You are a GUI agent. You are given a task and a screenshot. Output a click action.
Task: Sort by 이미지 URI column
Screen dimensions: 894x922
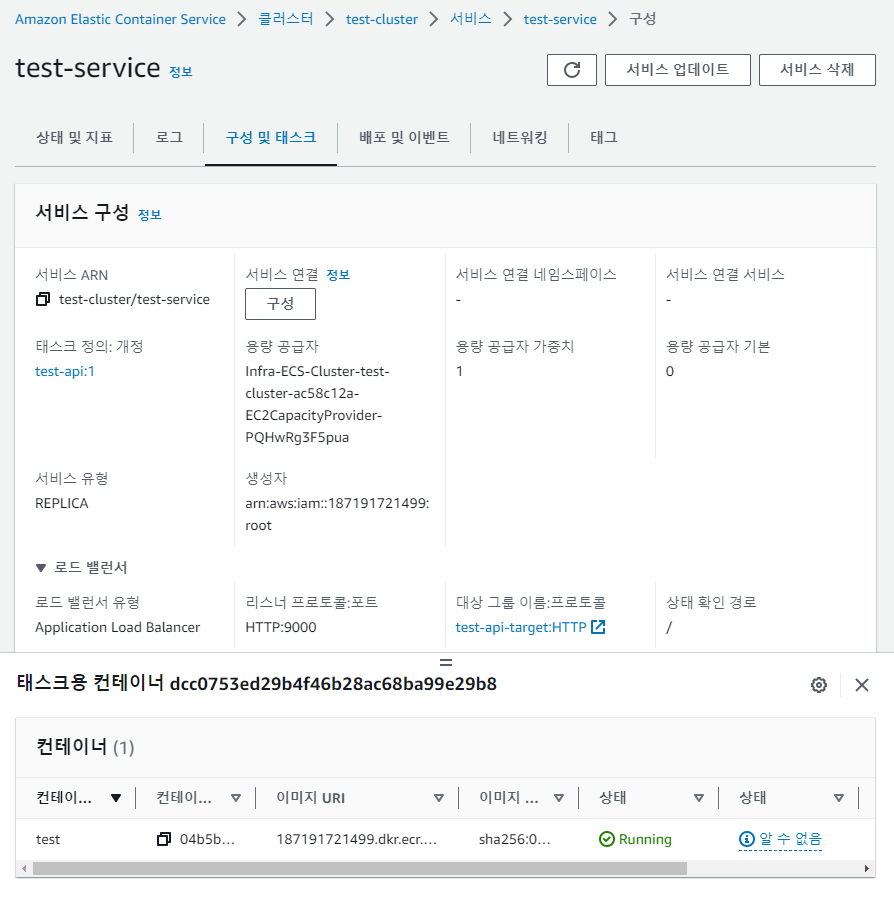tap(439, 798)
